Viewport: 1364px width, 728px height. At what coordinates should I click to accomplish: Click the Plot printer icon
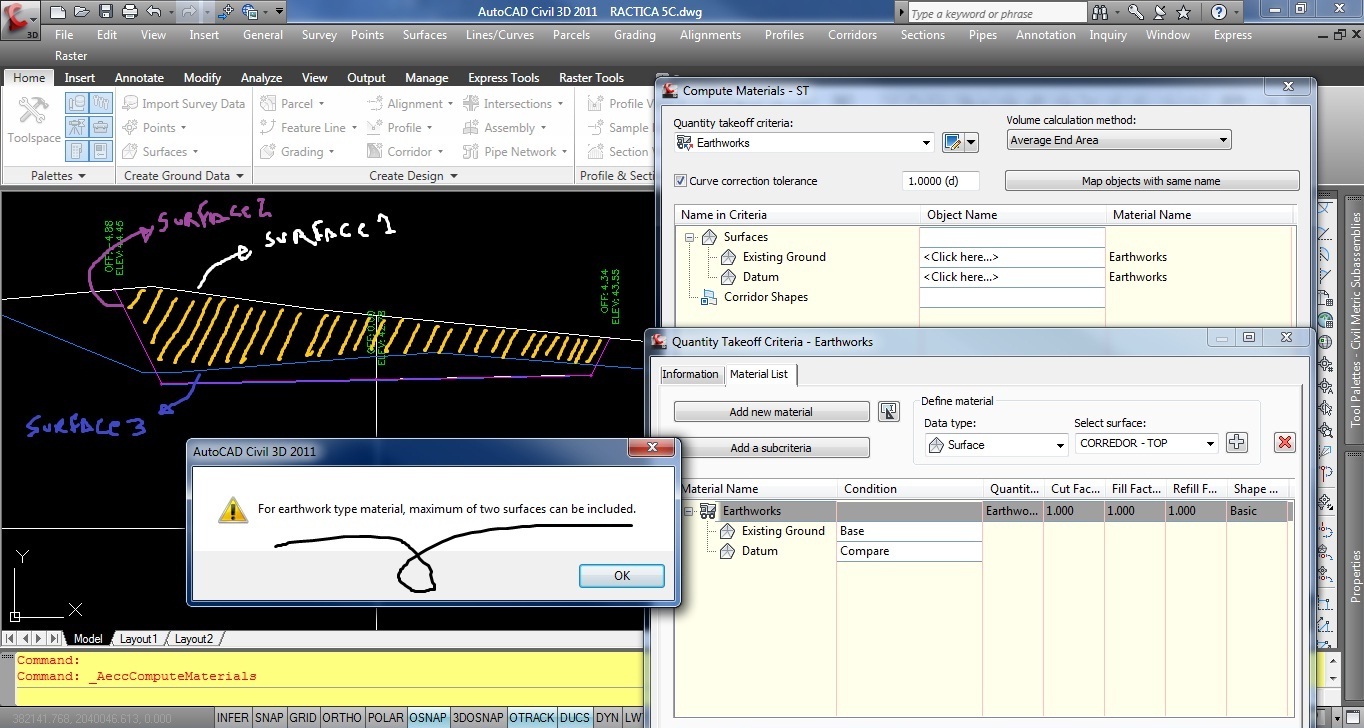pos(129,12)
